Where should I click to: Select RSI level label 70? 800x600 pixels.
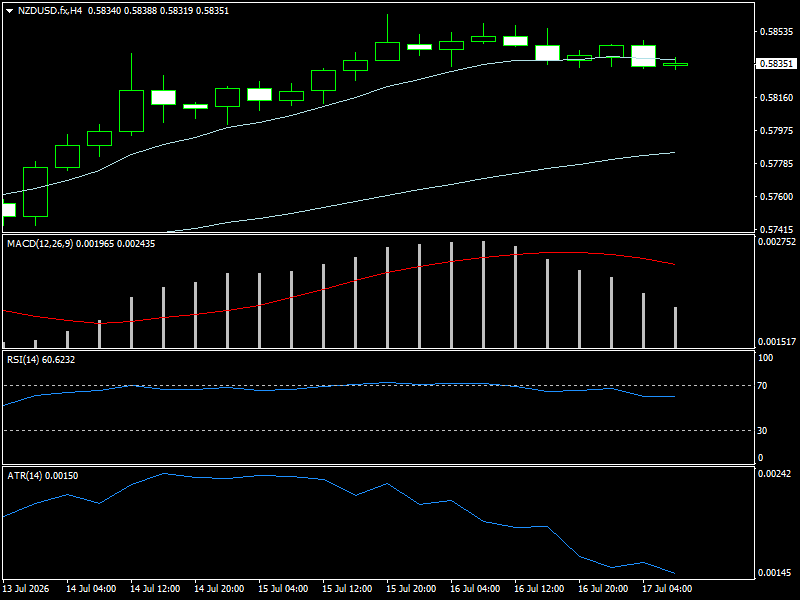tap(762, 386)
